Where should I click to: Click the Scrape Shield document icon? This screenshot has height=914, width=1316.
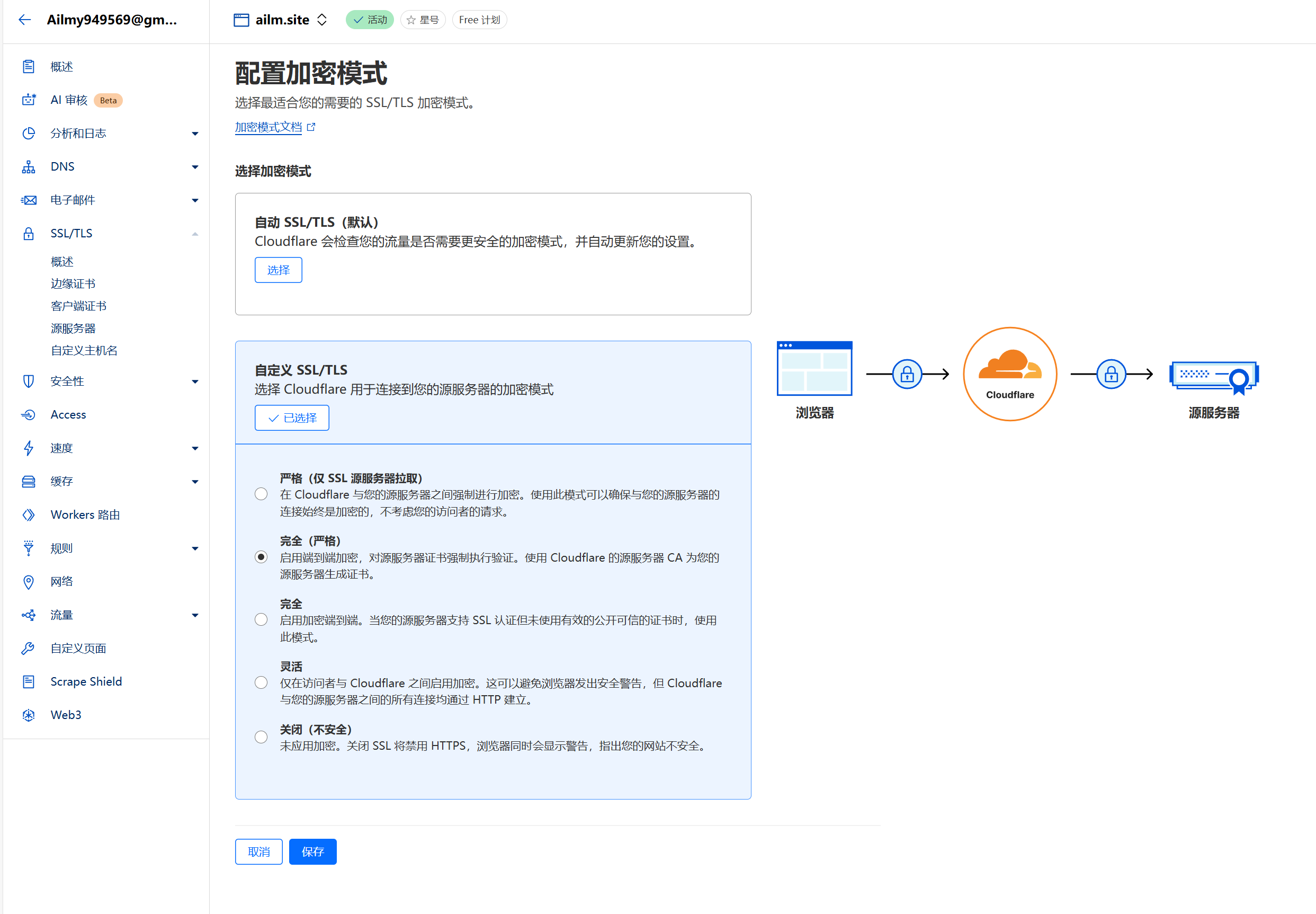(x=29, y=681)
